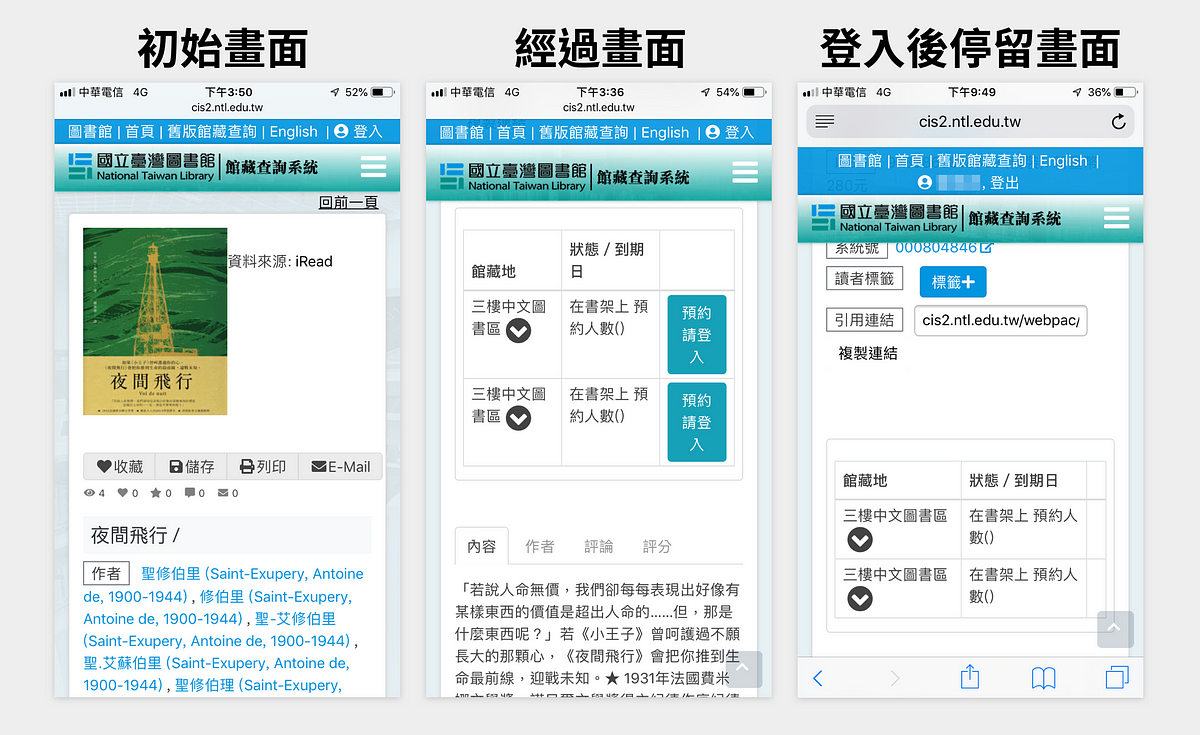Switch to the 作者 tab
This screenshot has width=1200, height=735.
[539, 546]
